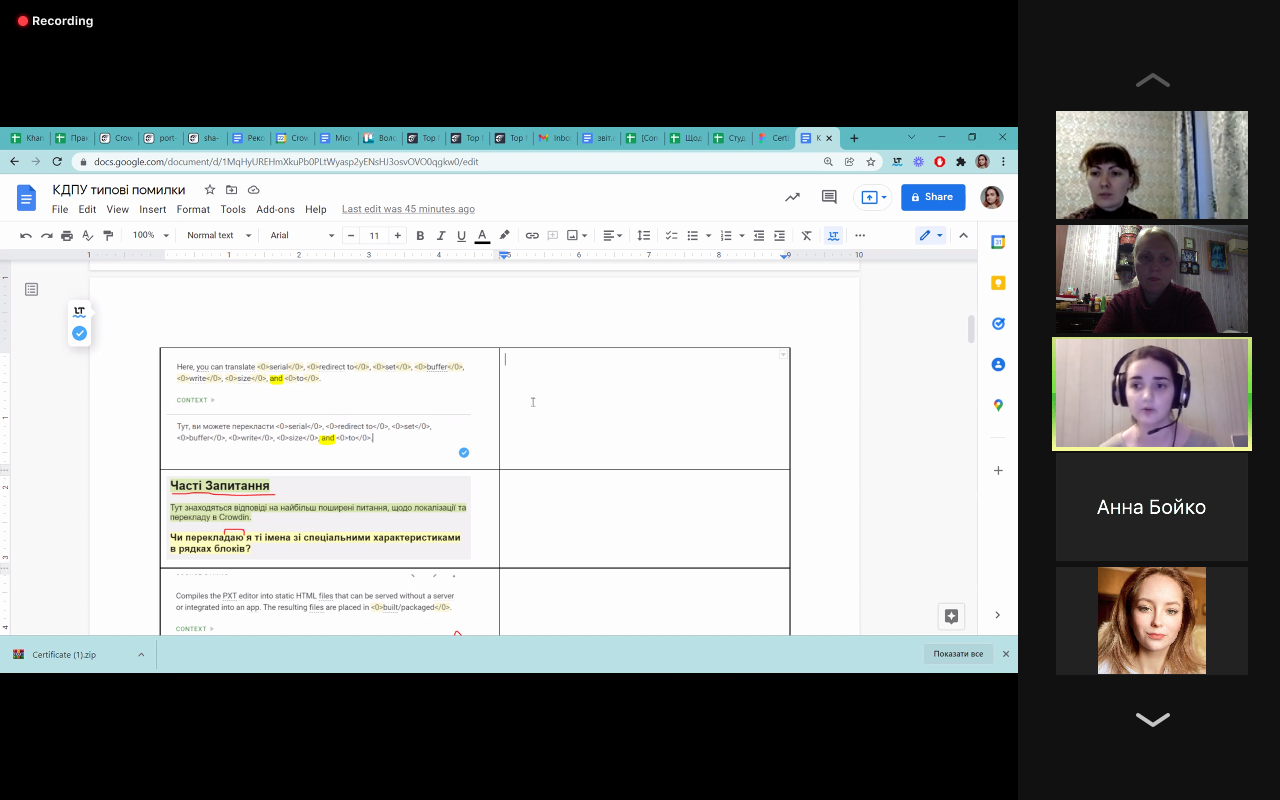Open 'Last edit was 45 minutes ago' link
The height and width of the screenshot is (800, 1280).
(x=408, y=210)
